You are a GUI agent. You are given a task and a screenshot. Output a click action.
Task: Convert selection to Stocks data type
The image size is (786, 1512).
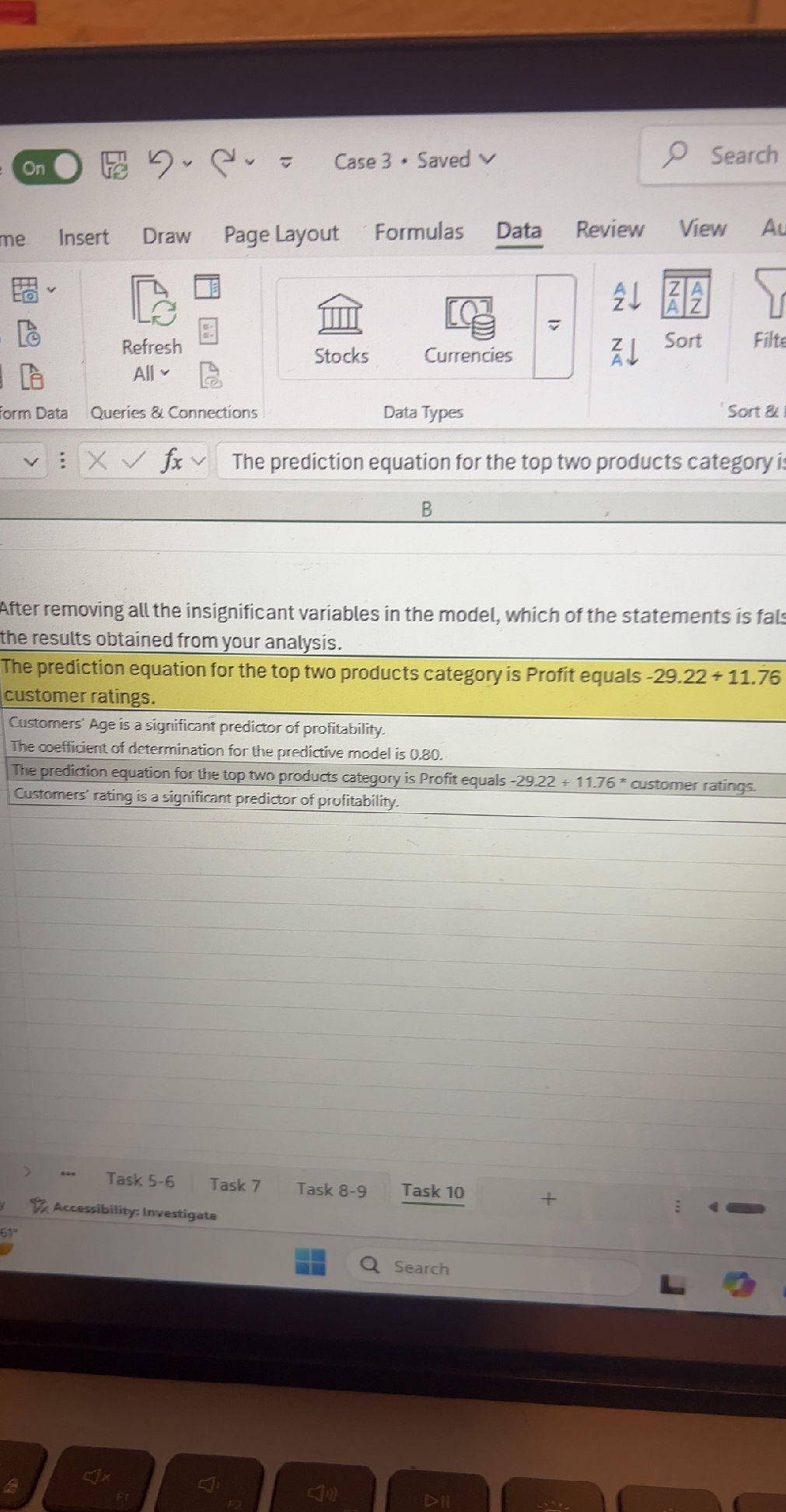click(341, 330)
